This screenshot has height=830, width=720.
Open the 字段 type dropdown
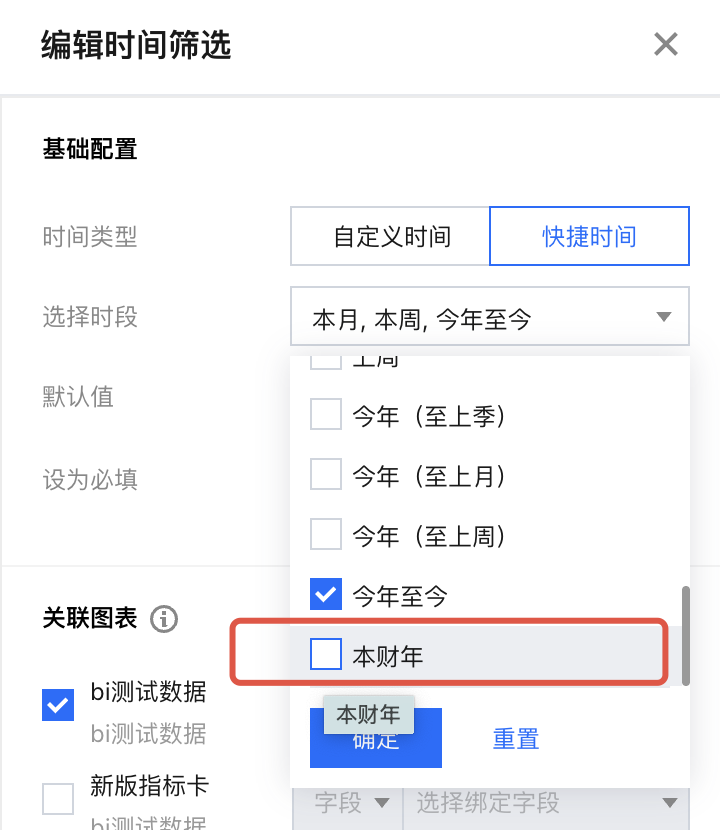348,803
